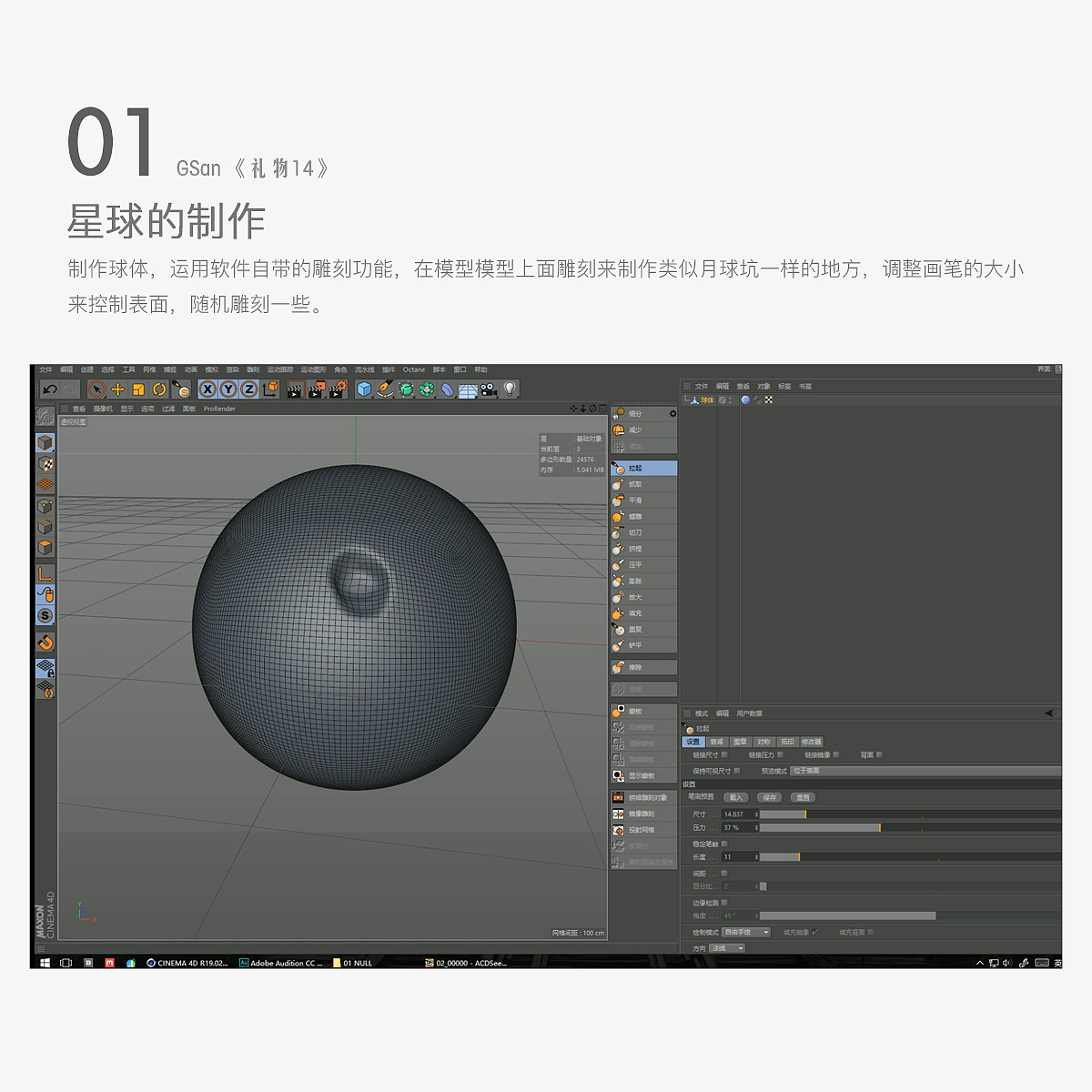Click the 载入 brush preset button
The width and height of the screenshot is (1092, 1092).
735,797
